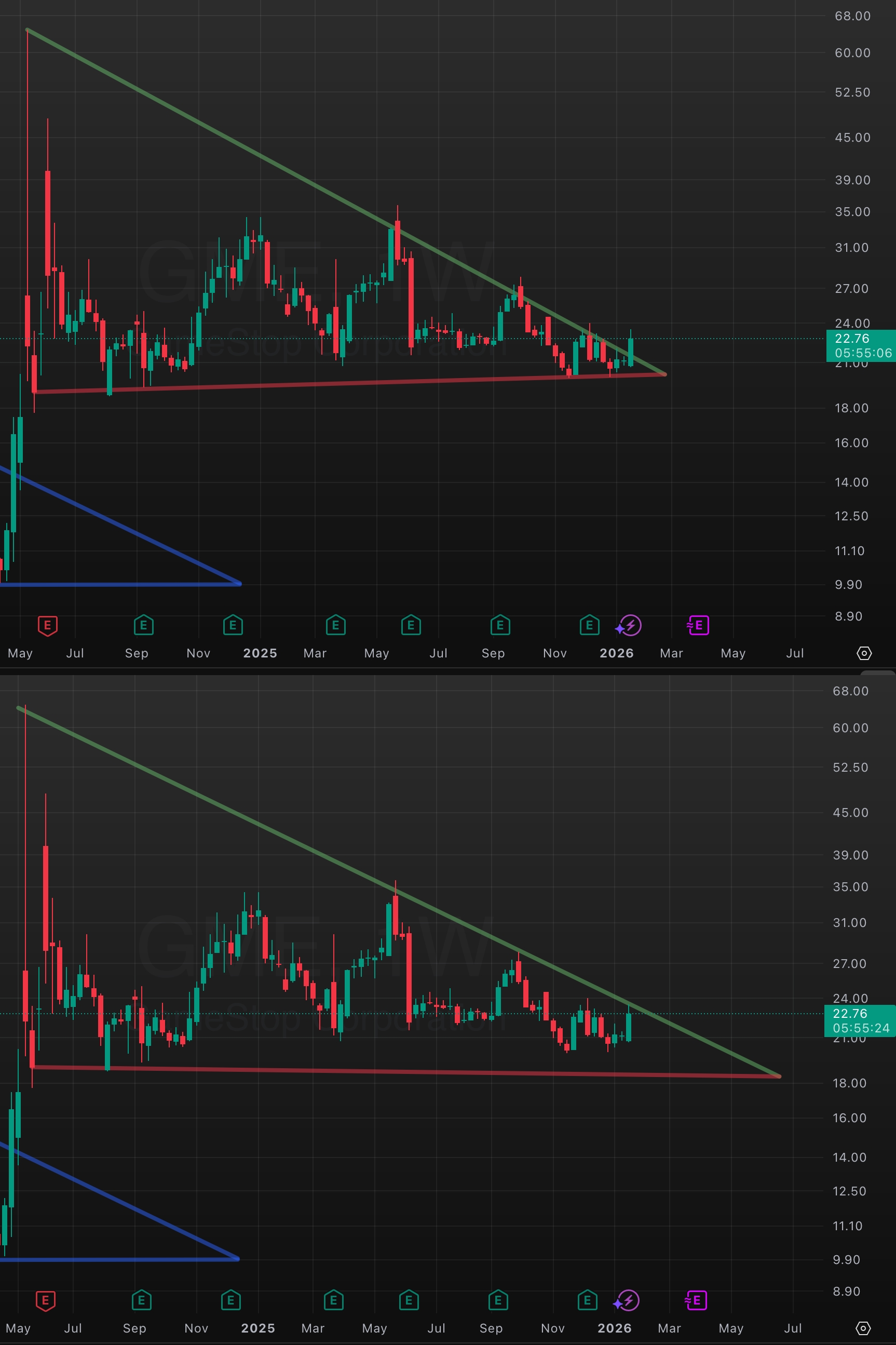Click the 68.00 price label in upper chart
Image resolution: width=896 pixels, height=1345 pixels.
click(852, 16)
